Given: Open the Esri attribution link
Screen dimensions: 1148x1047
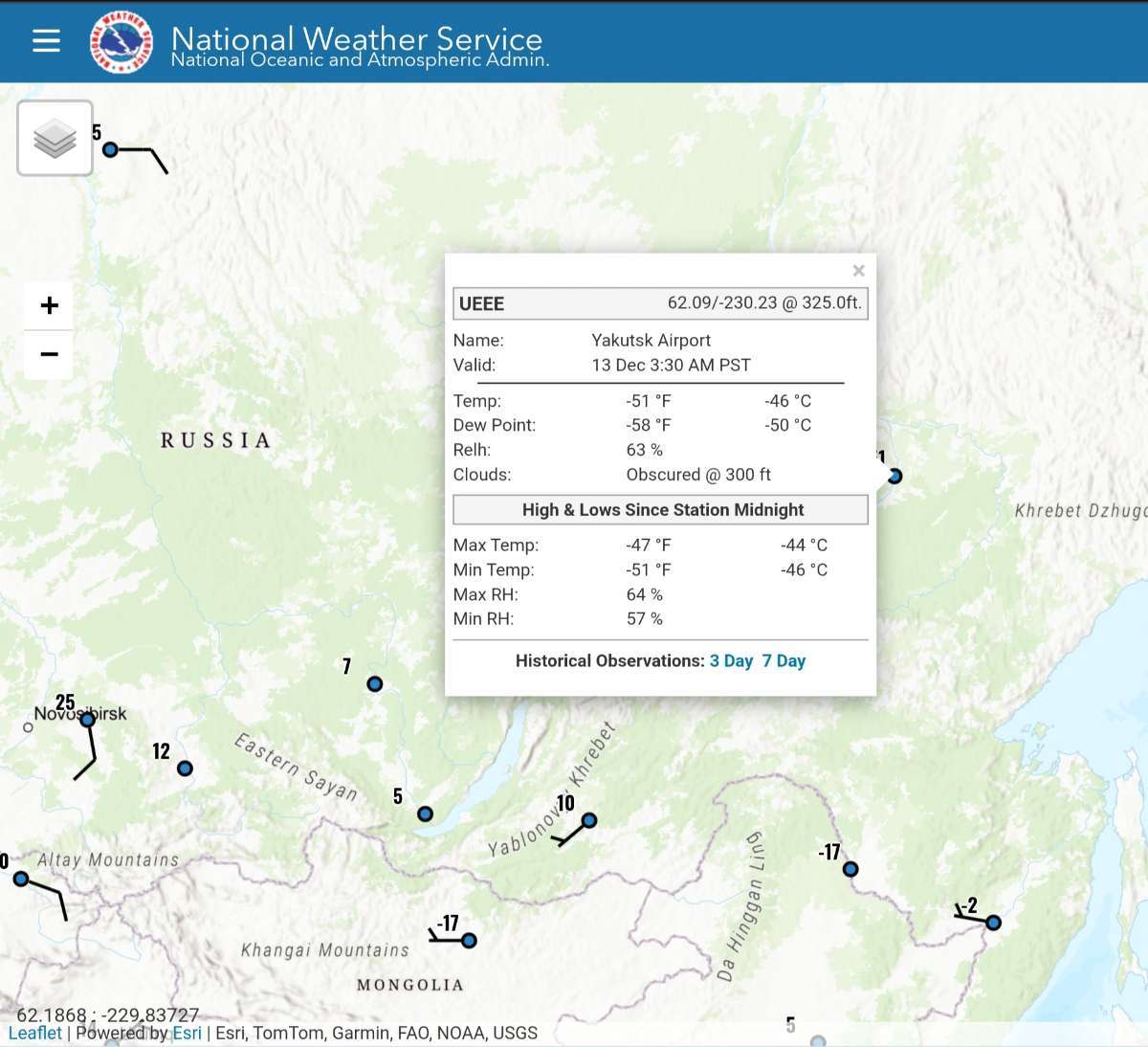Looking at the screenshot, I should click(x=187, y=1034).
